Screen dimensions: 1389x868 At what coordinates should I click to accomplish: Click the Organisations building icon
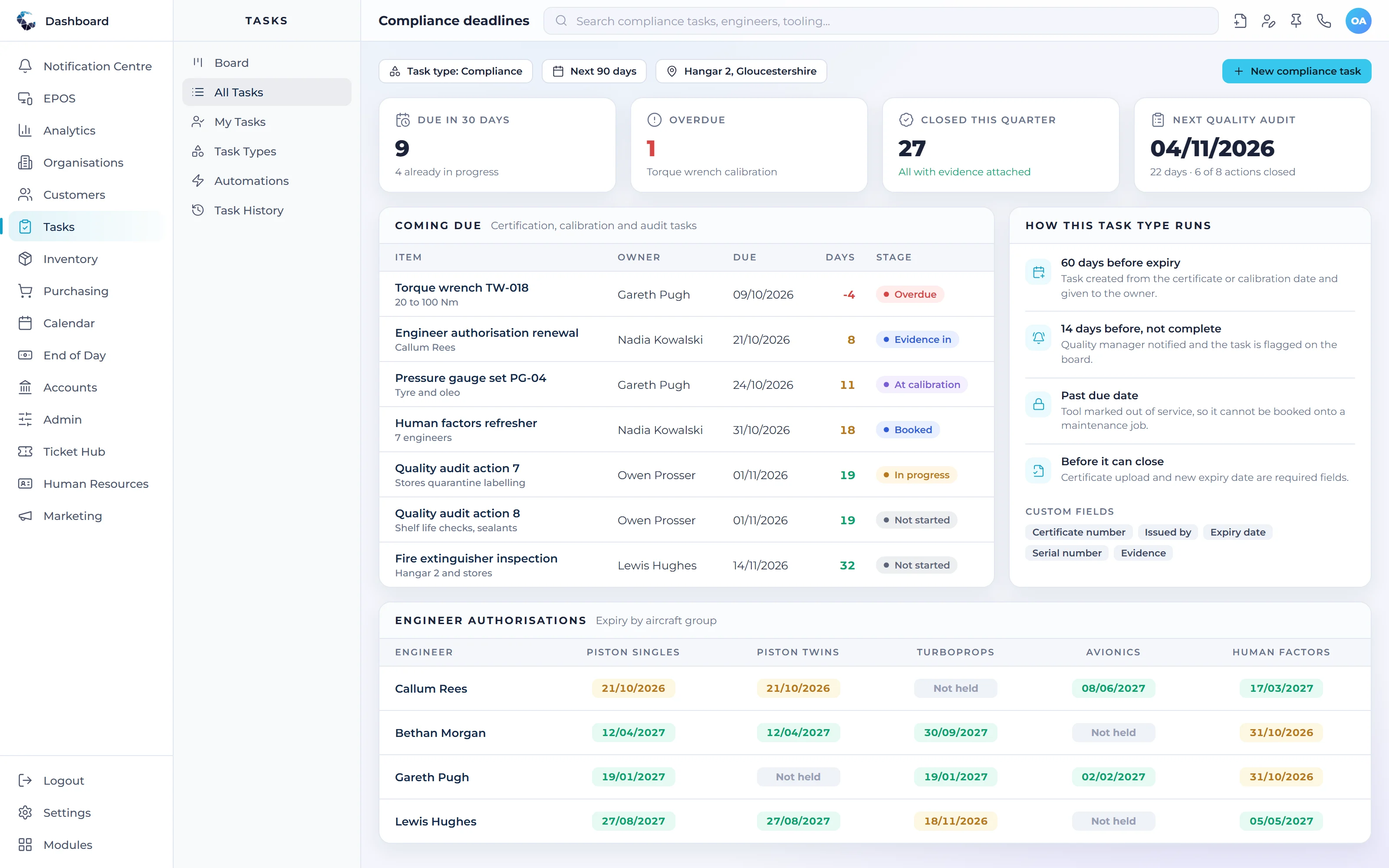25,162
